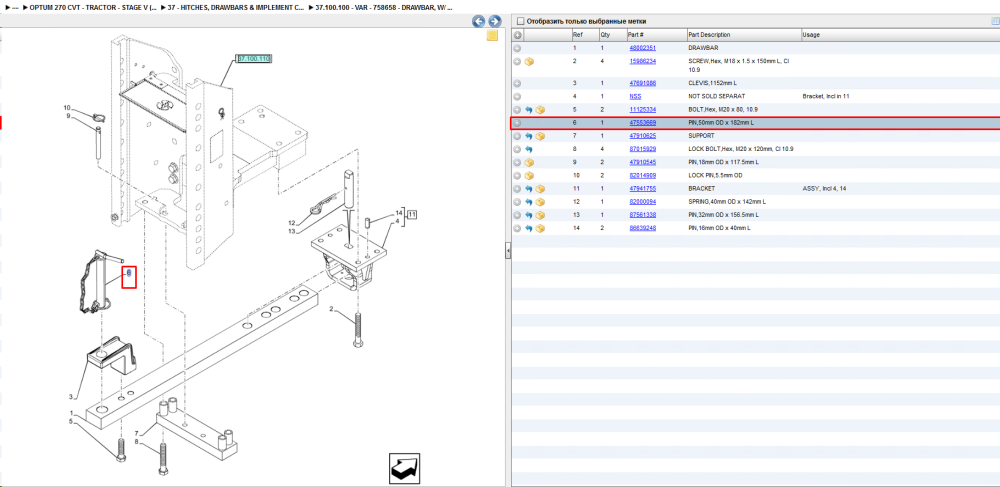Select 'PIN,32mm OD x 156.5mm L' description text
Screen dimensions: 1000x487
[x=727, y=215]
